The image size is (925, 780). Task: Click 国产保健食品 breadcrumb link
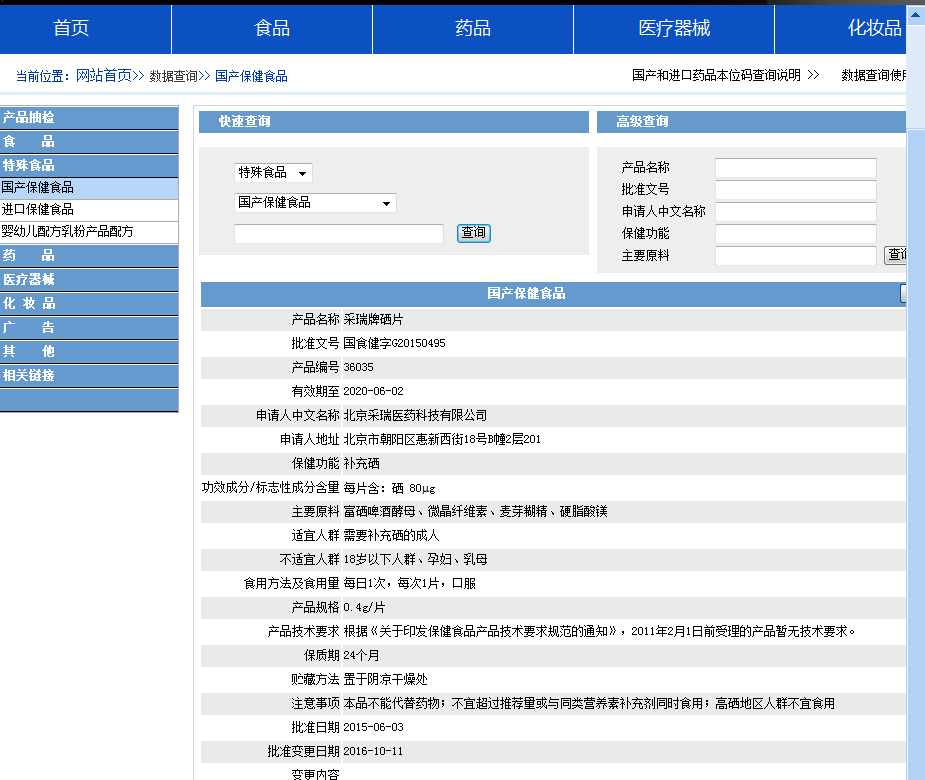pyautogui.click(x=251, y=76)
